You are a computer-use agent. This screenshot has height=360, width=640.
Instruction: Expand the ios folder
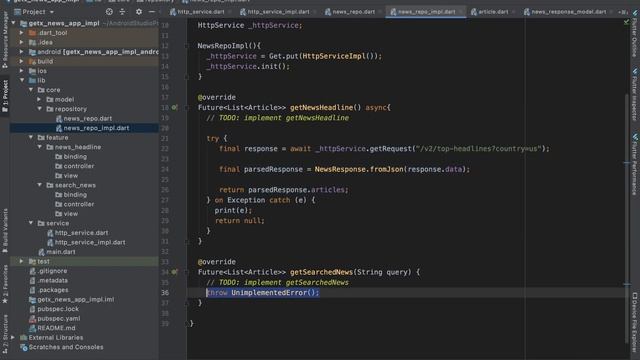22,71
